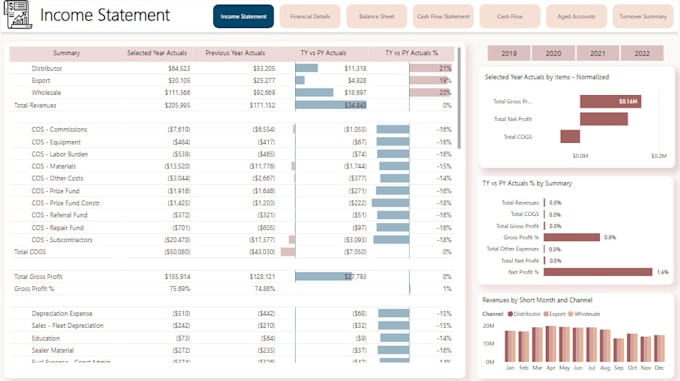Click the Sep column in revenues chart
The image size is (680, 381).
tap(619, 350)
